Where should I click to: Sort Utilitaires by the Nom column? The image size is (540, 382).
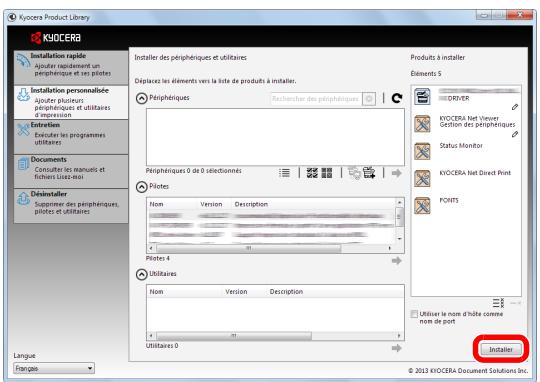click(156, 292)
